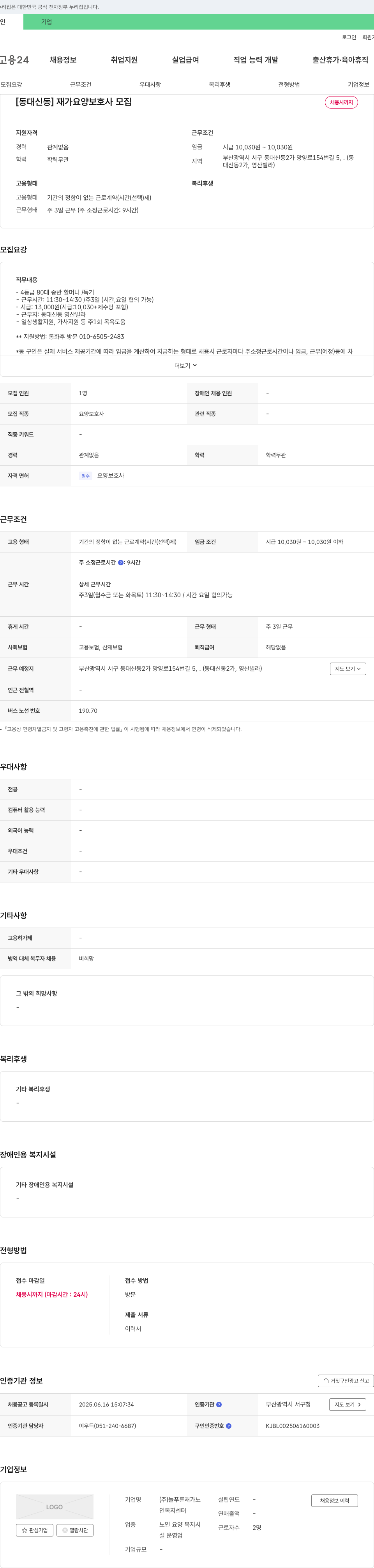Expand 근무 예정지 map with 지도 보기
The image size is (374, 1568).
click(348, 668)
